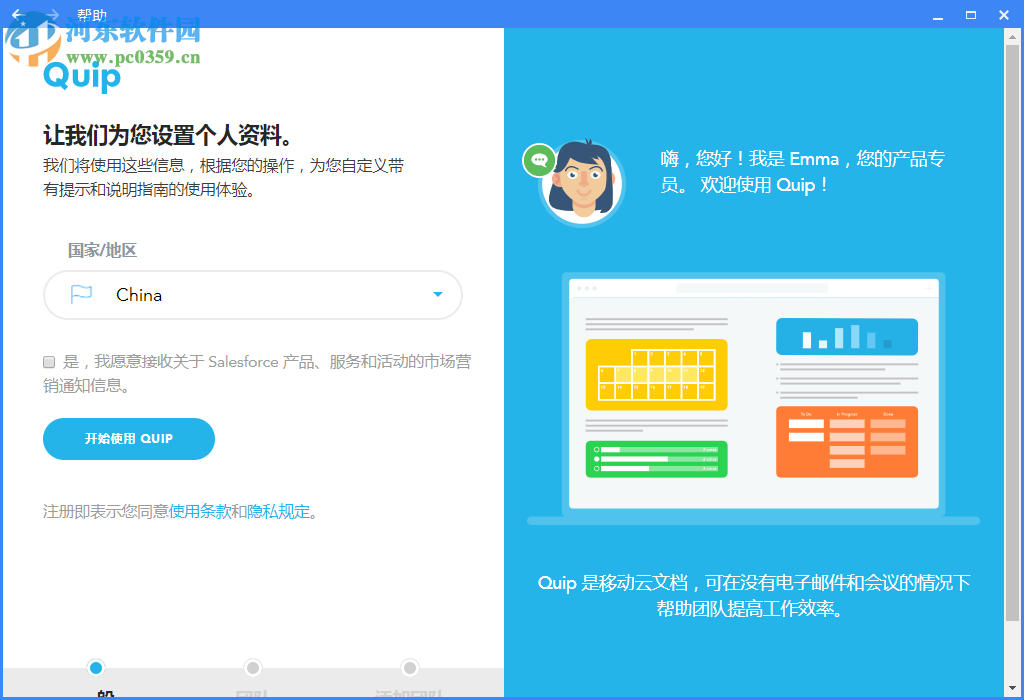The width and height of the screenshot is (1024, 700).
Task: Click the flag icon in country field
Action: point(81,294)
